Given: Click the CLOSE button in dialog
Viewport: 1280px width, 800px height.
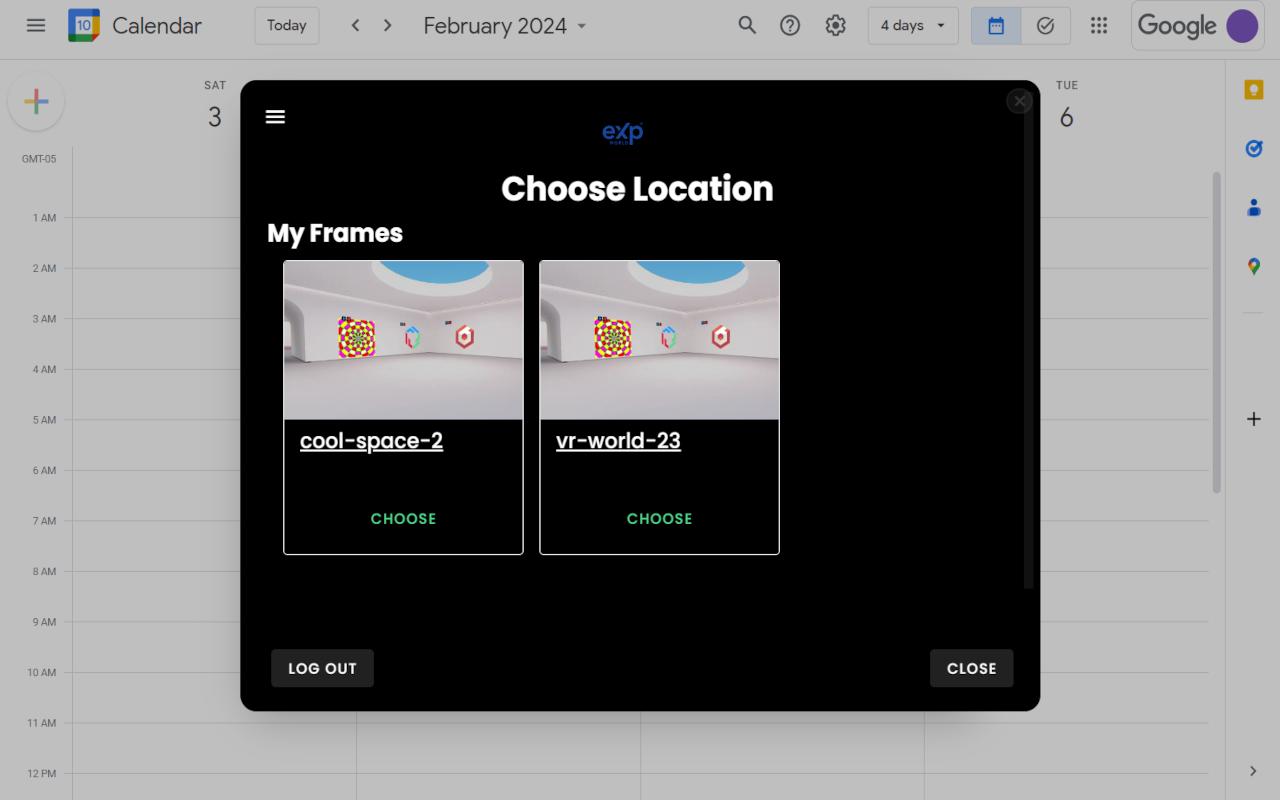Looking at the screenshot, I should pos(971,669).
